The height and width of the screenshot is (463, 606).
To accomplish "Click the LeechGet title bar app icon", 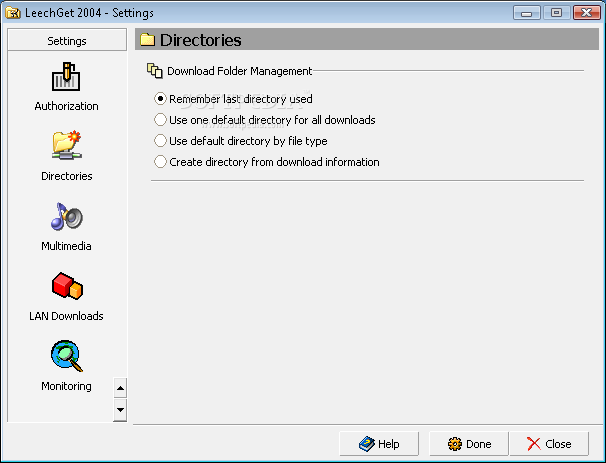I will (13, 13).
